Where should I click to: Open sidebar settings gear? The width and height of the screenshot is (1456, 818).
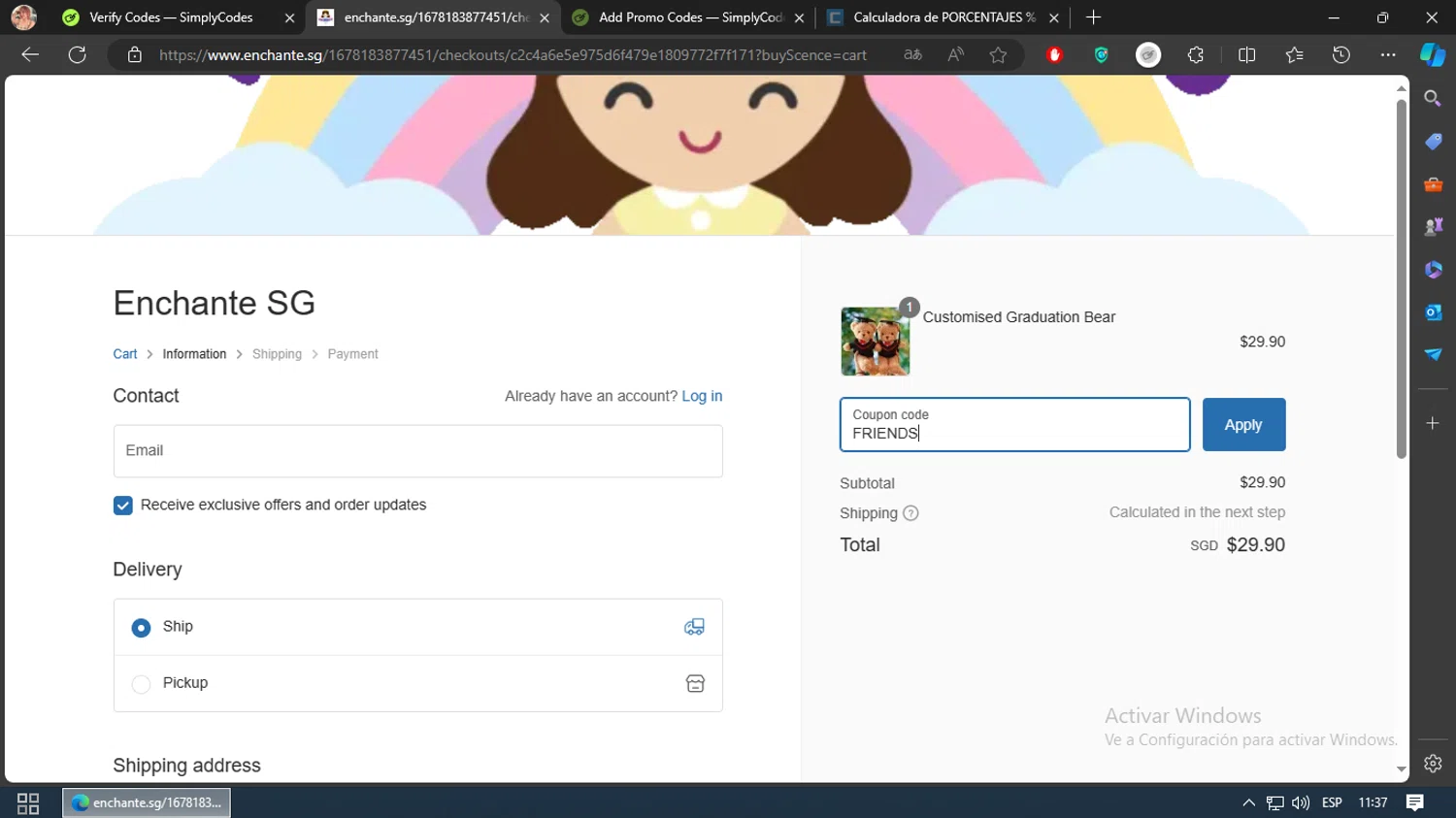1433,764
